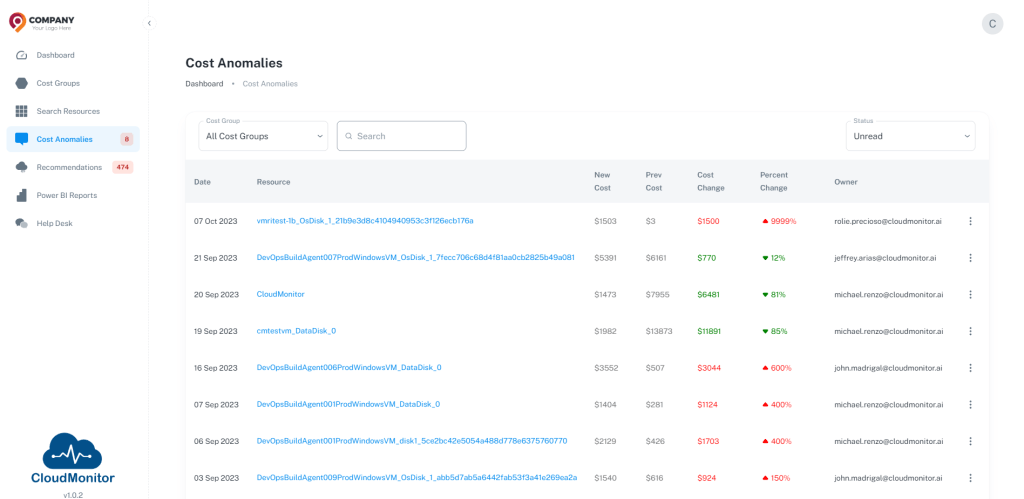Click the Resource column header

pos(274,182)
